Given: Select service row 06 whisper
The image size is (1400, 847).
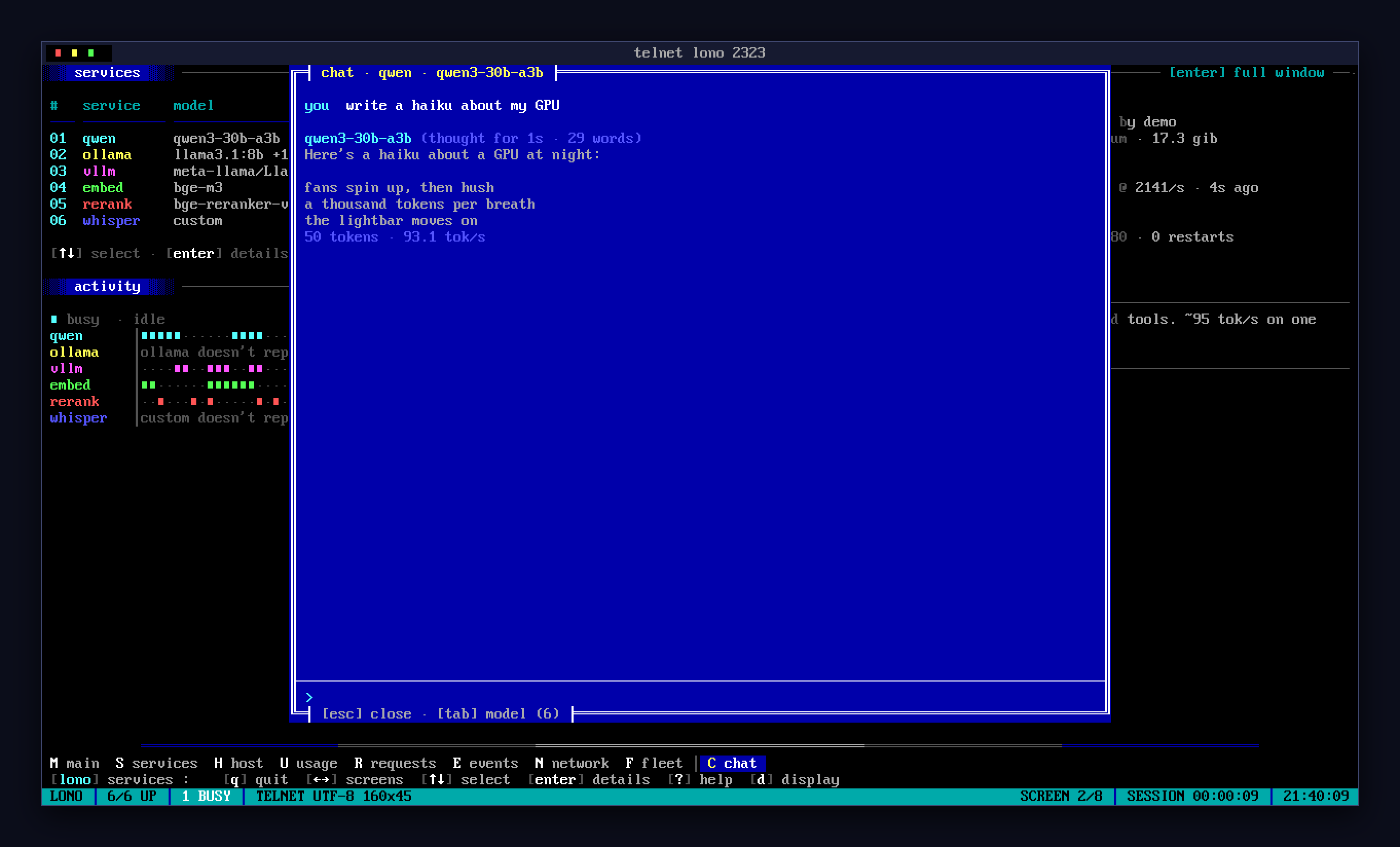Looking at the screenshot, I should tap(169, 220).
